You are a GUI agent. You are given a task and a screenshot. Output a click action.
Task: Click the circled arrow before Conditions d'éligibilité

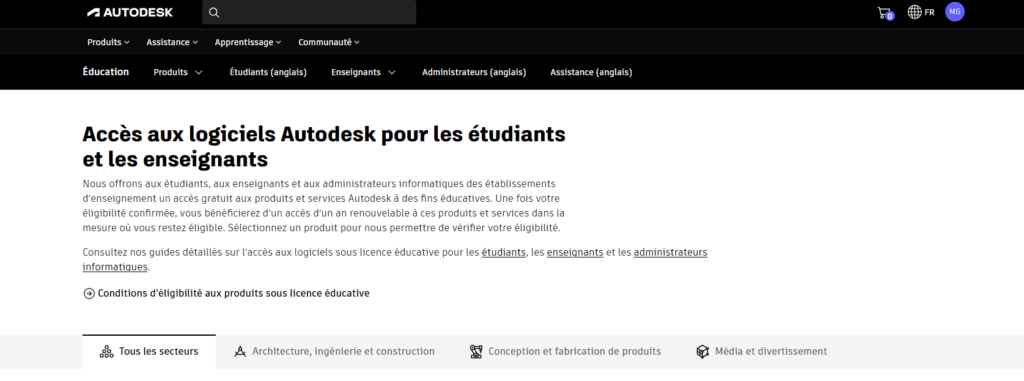coord(89,293)
